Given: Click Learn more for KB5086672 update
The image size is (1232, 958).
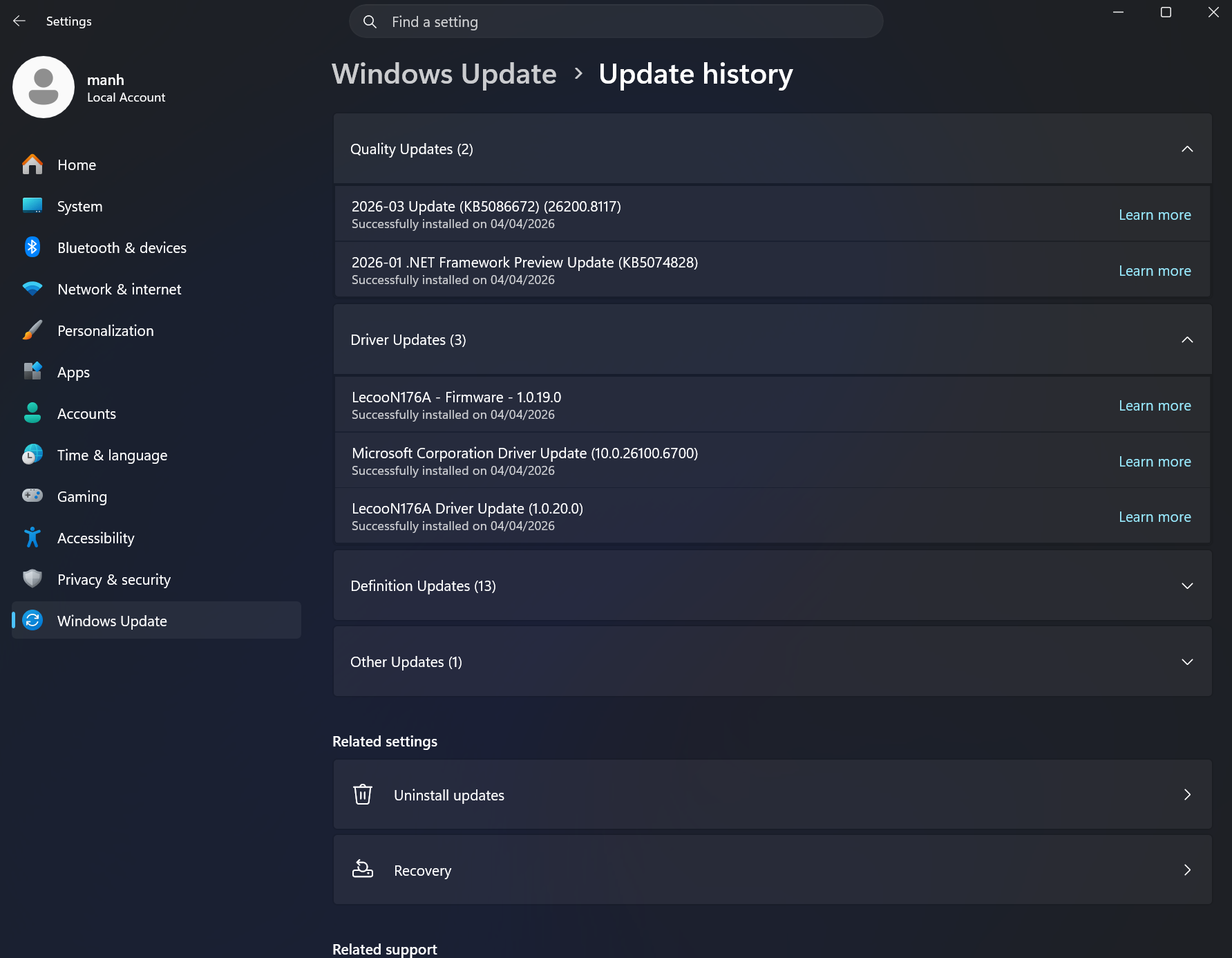Looking at the screenshot, I should click(x=1155, y=214).
